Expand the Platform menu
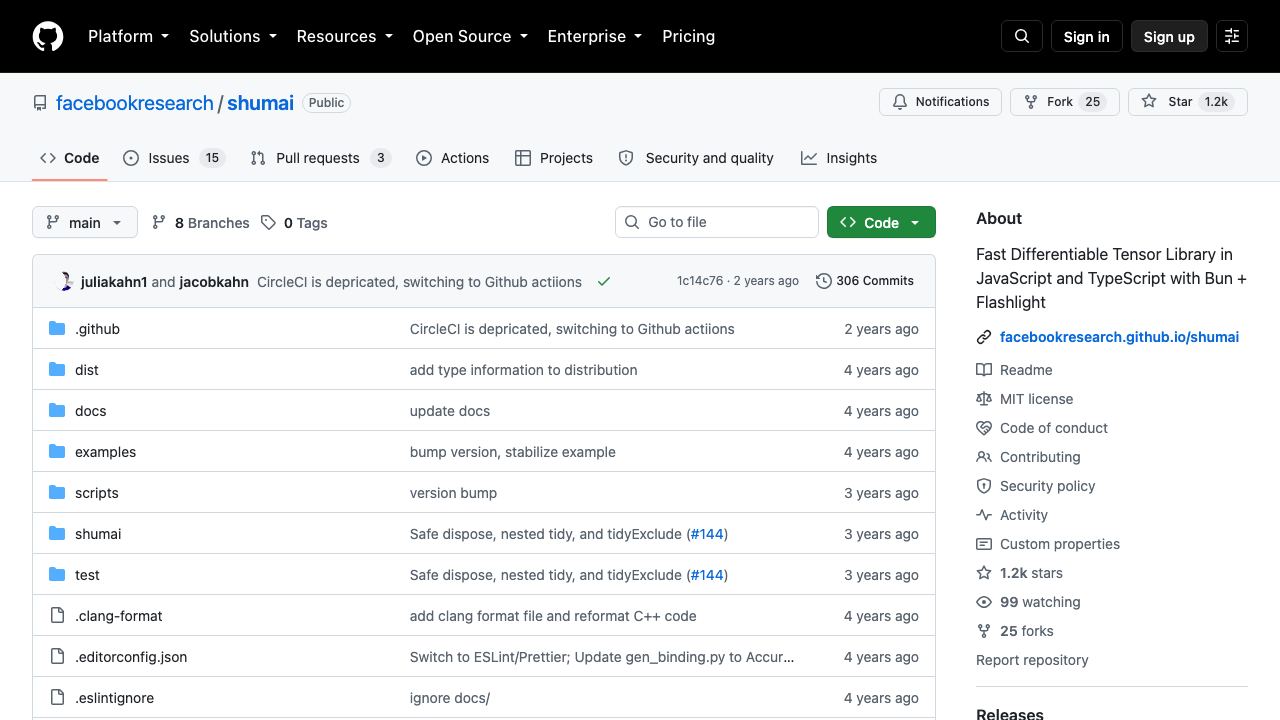Image resolution: width=1280 pixels, height=720 pixels. pyautogui.click(x=128, y=36)
